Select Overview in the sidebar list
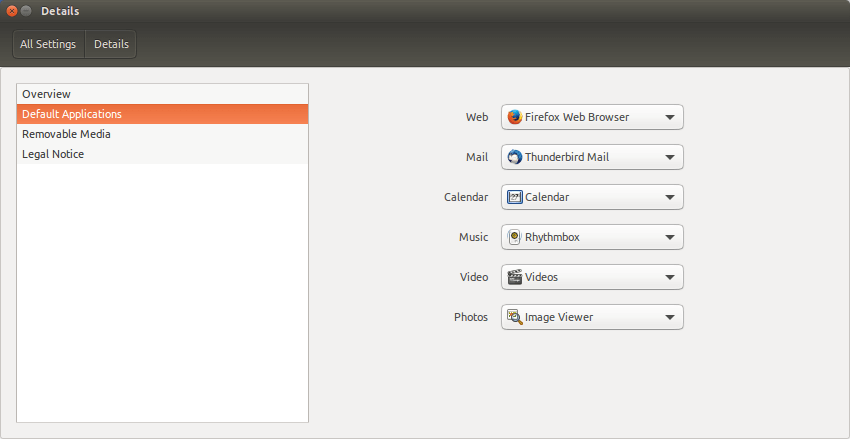 click(163, 94)
